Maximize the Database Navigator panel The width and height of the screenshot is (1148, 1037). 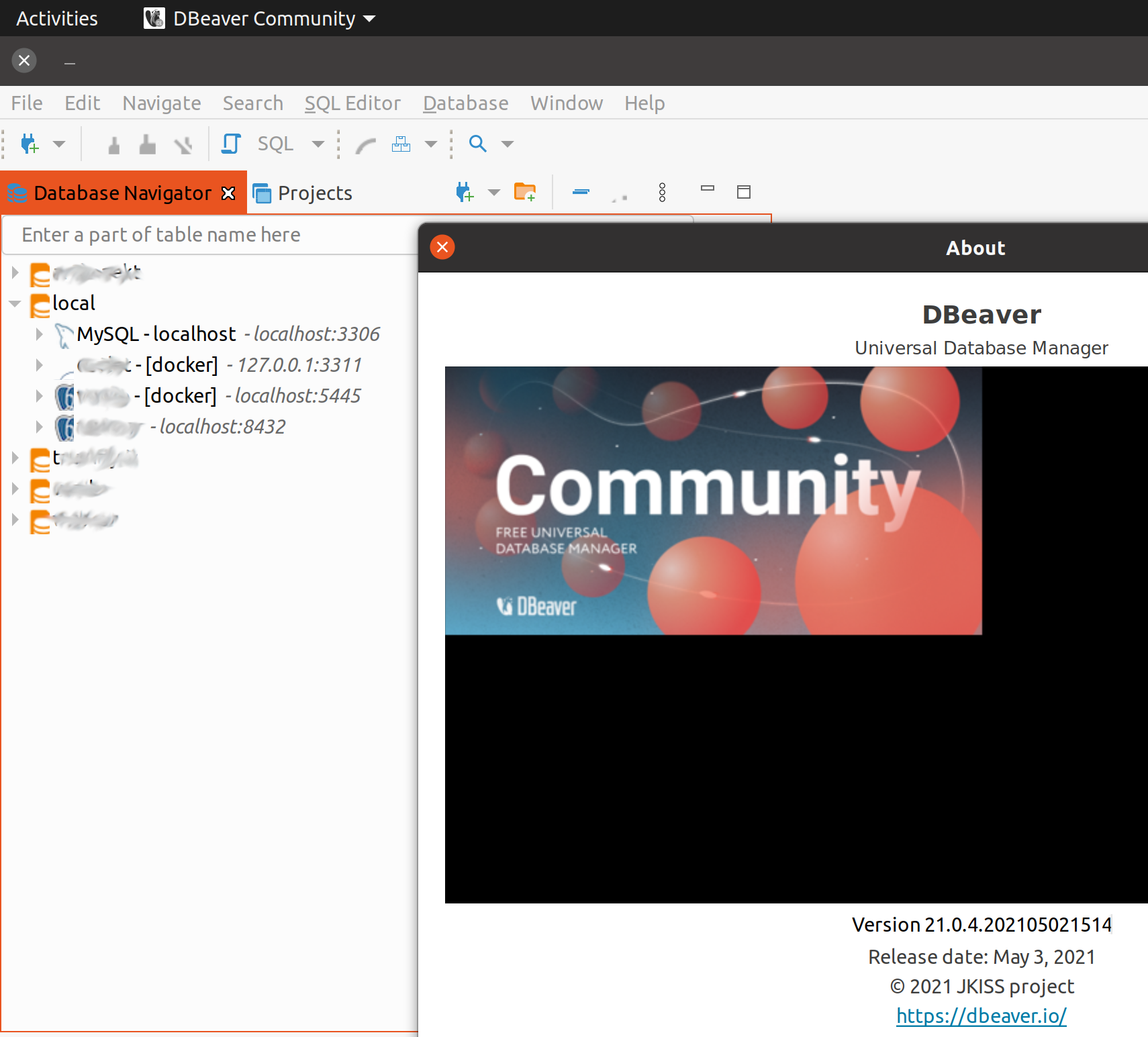tap(744, 191)
